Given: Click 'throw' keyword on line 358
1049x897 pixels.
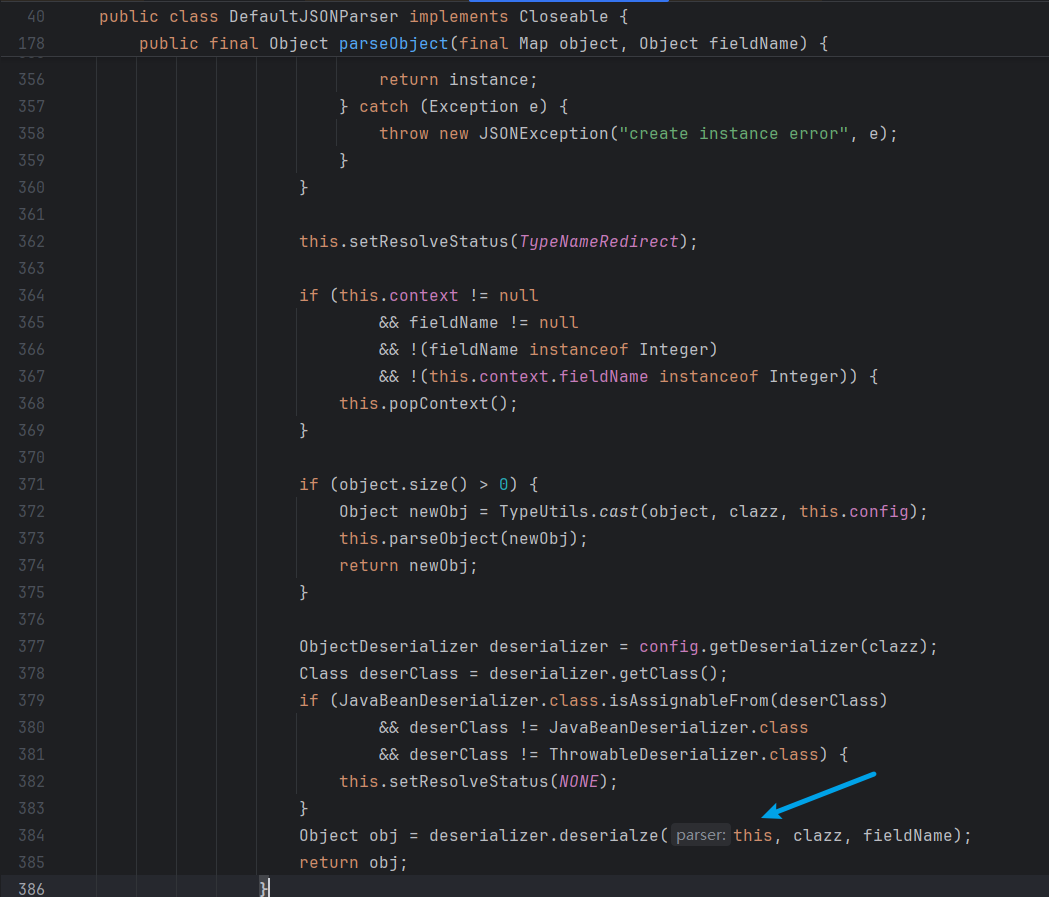Looking at the screenshot, I should 403,134.
